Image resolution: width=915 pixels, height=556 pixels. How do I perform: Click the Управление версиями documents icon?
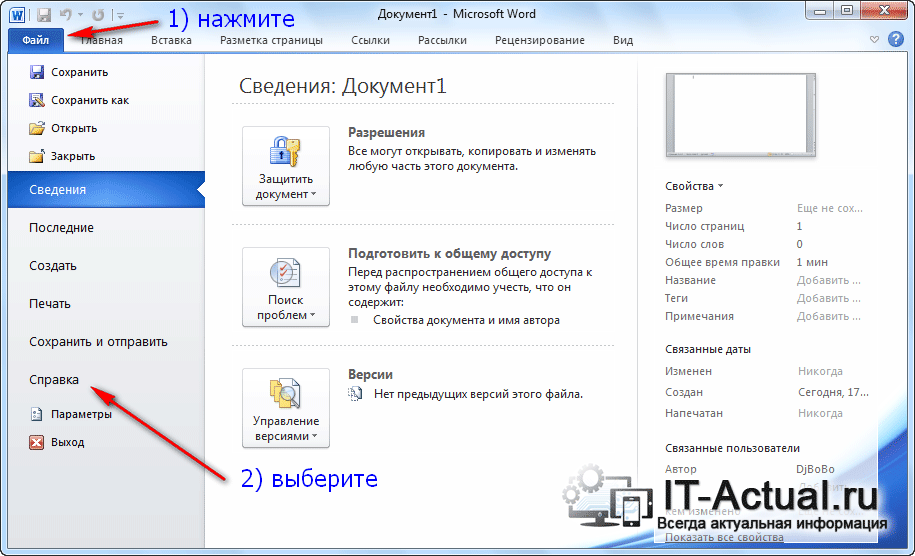[x=285, y=393]
